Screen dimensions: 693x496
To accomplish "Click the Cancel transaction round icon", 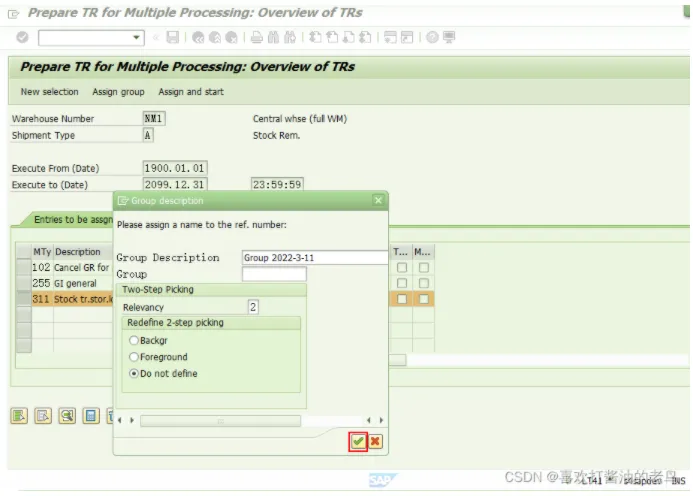I will coord(231,38).
